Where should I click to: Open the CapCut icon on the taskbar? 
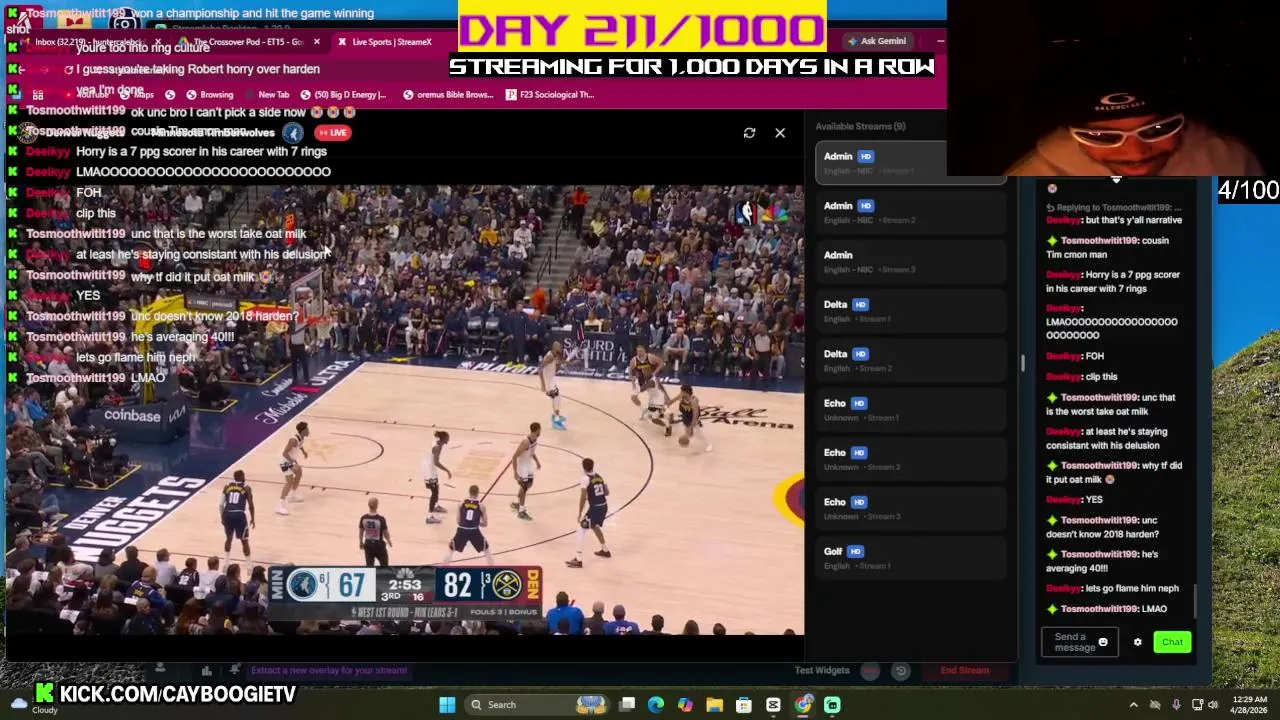773,705
